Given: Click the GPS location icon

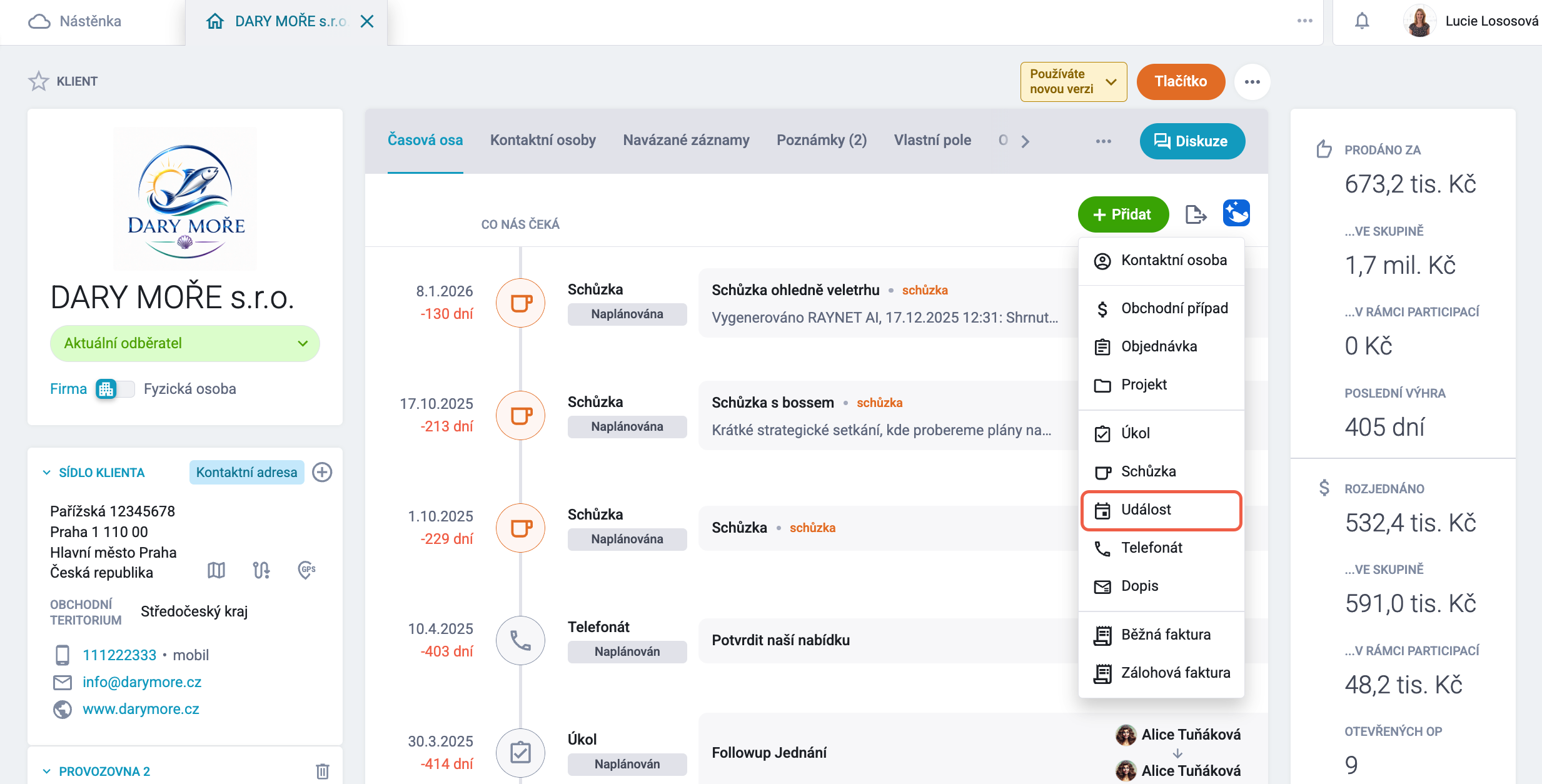Looking at the screenshot, I should (306, 570).
